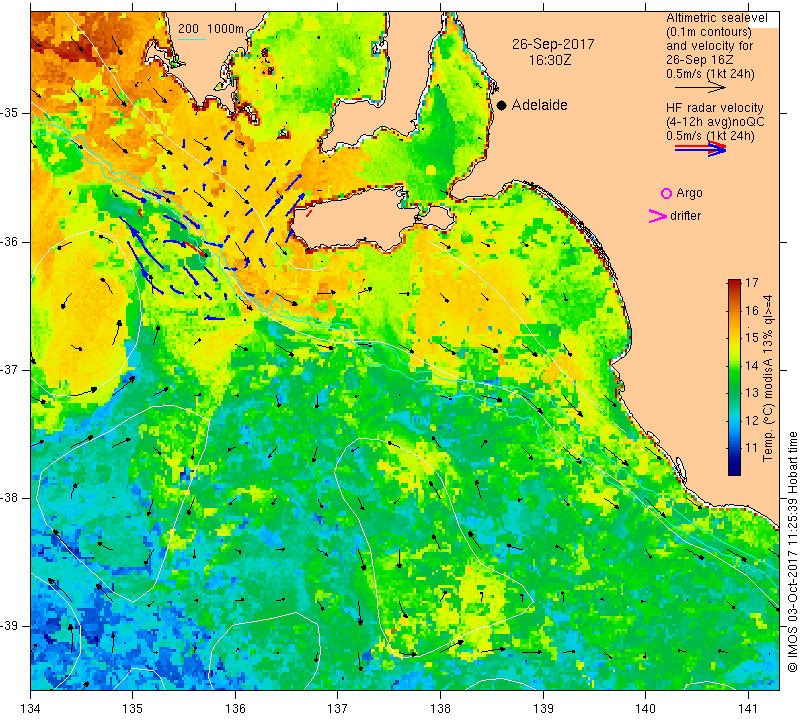800x720 pixels.
Task: Click the green 14 degree section of the colorbar
Action: click(734, 365)
